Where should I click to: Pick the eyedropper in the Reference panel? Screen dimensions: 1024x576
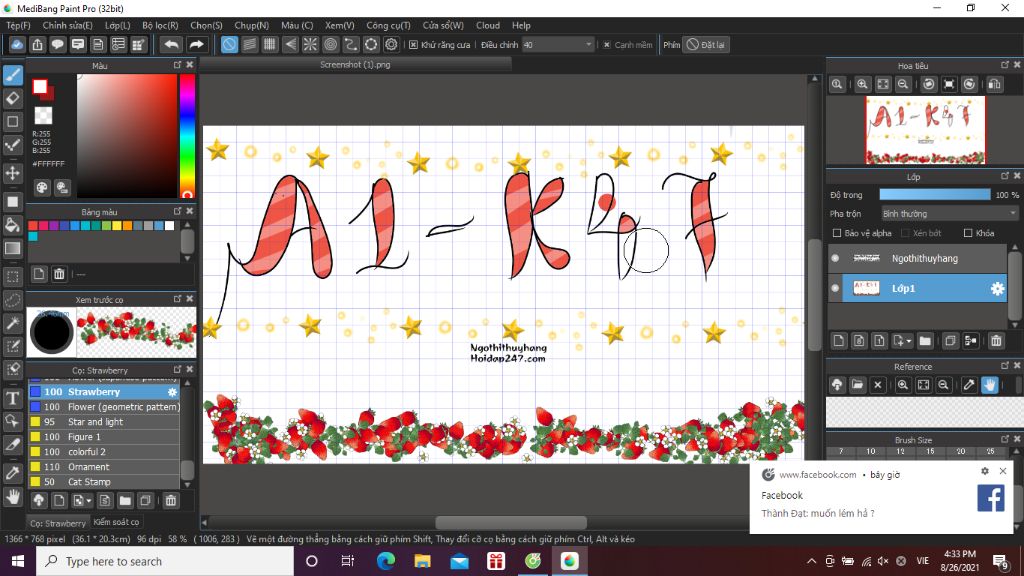(969, 385)
